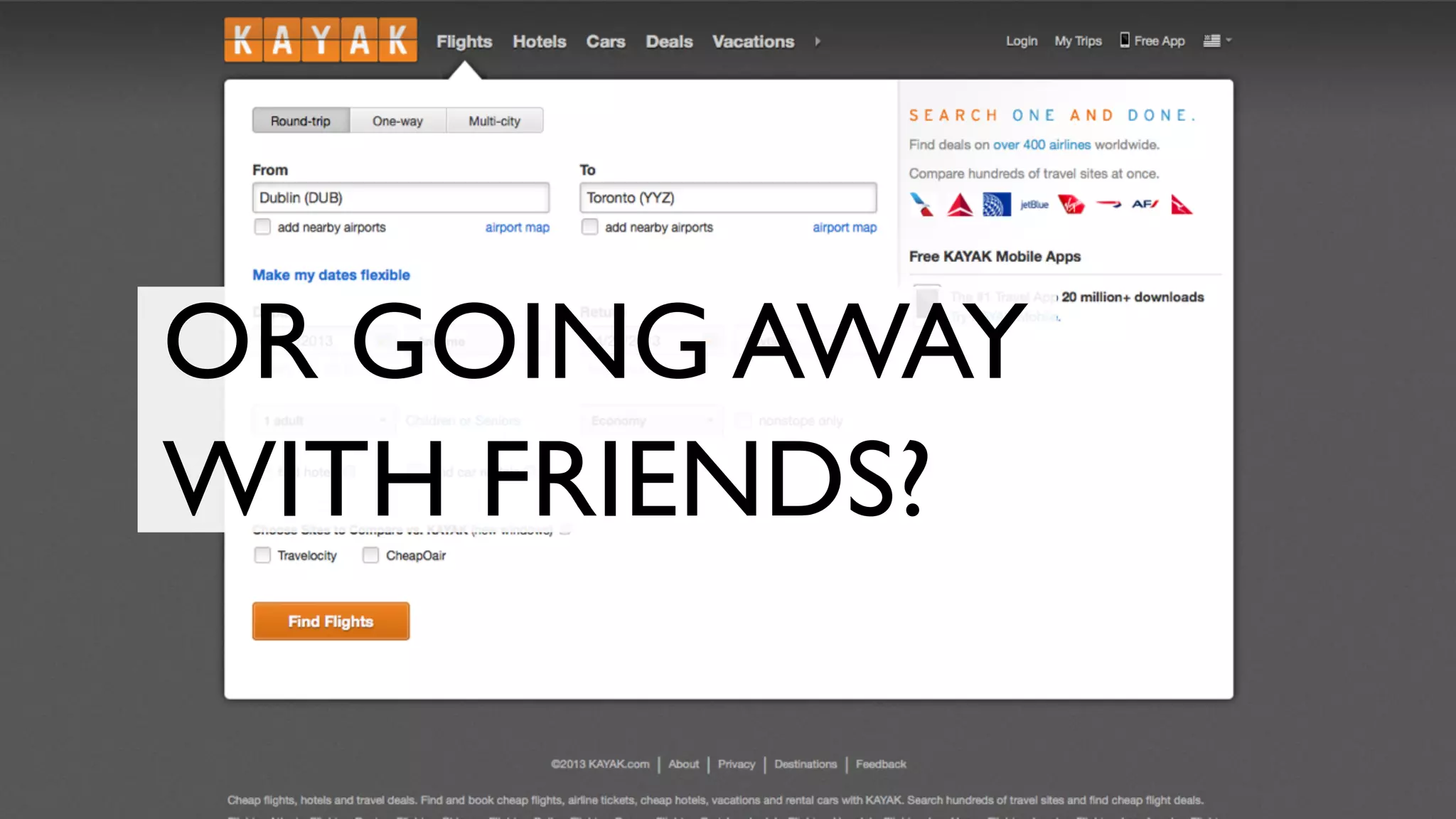1456x819 pixels.
Task: Open the Flights tab
Action: pyautogui.click(x=464, y=41)
